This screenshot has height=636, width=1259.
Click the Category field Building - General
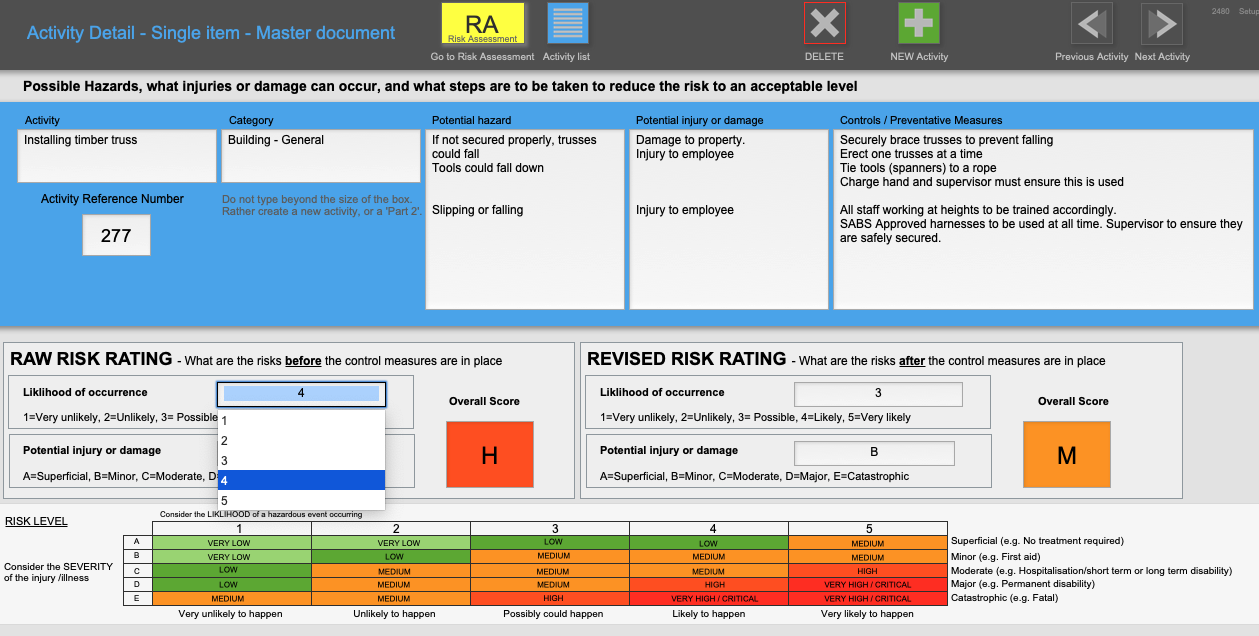321,156
